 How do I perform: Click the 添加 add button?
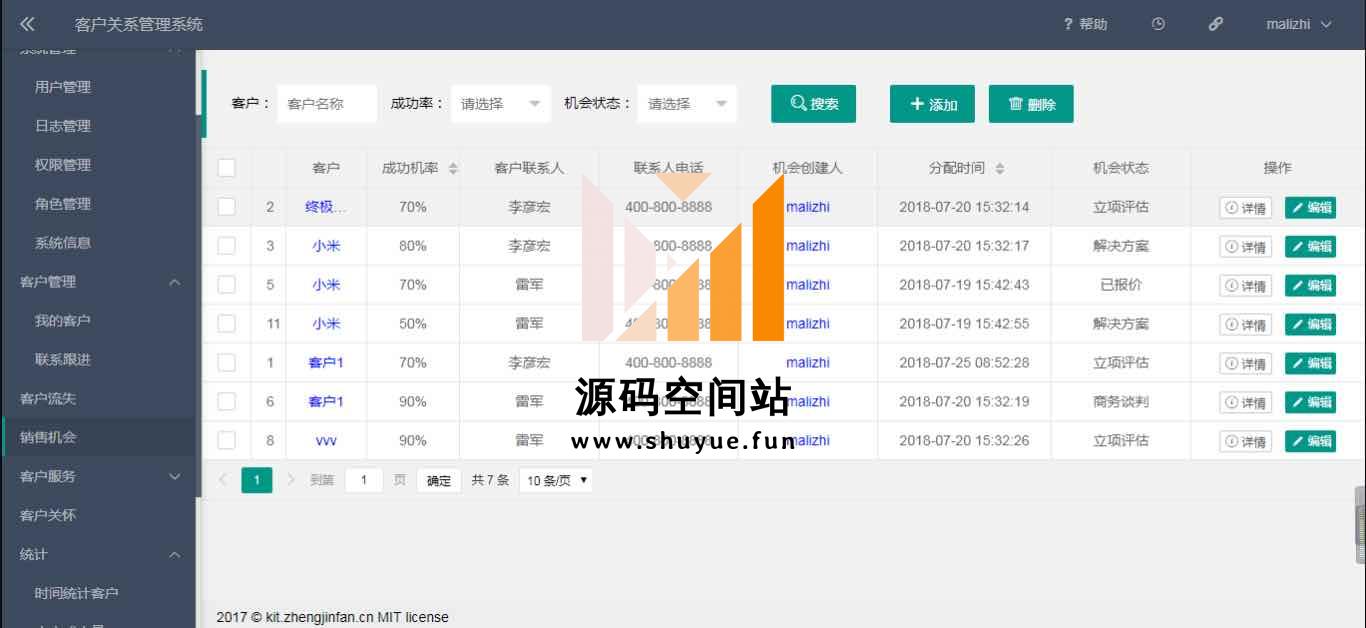932,104
